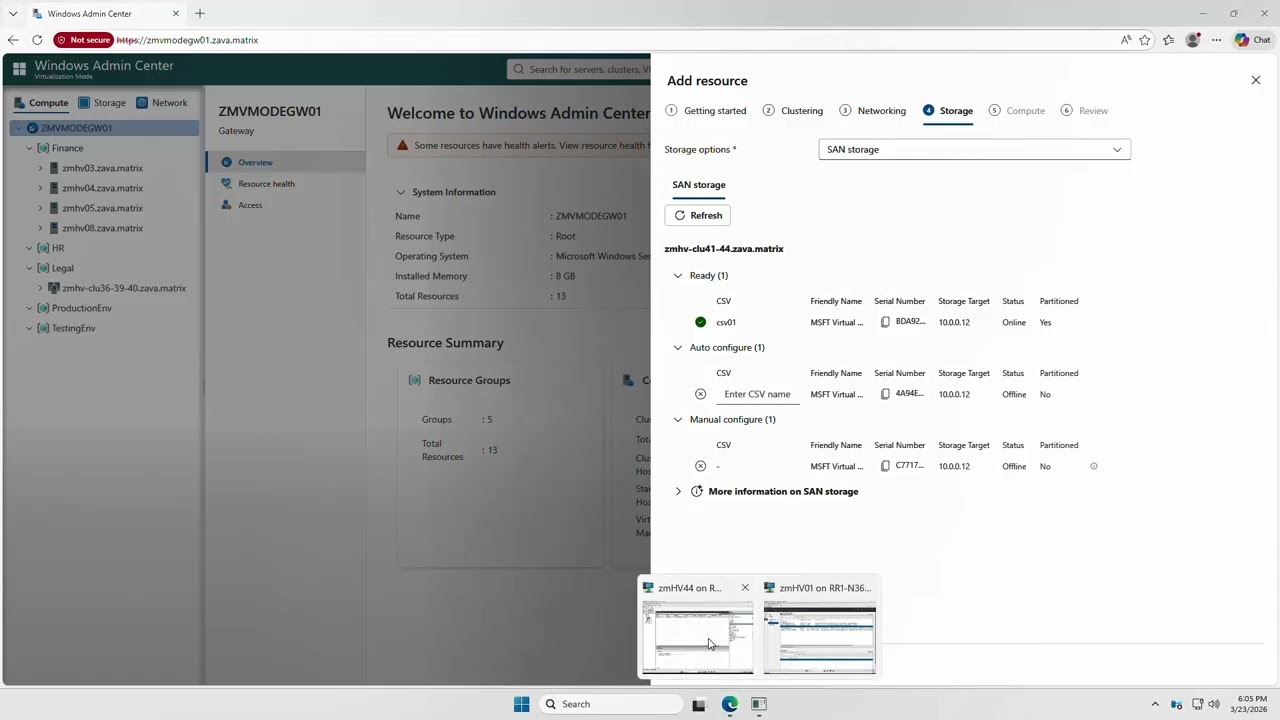
Task: Go back with the browser back arrow
Action: (13, 40)
